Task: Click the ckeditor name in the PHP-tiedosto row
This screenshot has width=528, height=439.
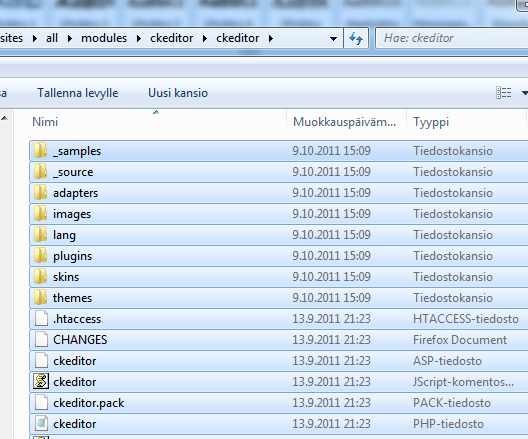Action: click(75, 424)
